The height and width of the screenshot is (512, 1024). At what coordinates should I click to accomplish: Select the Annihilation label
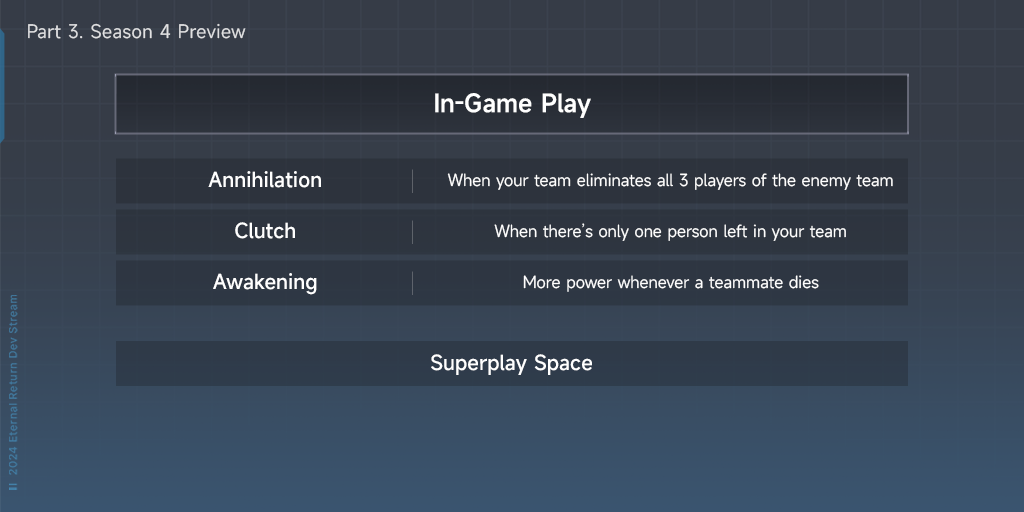point(265,181)
